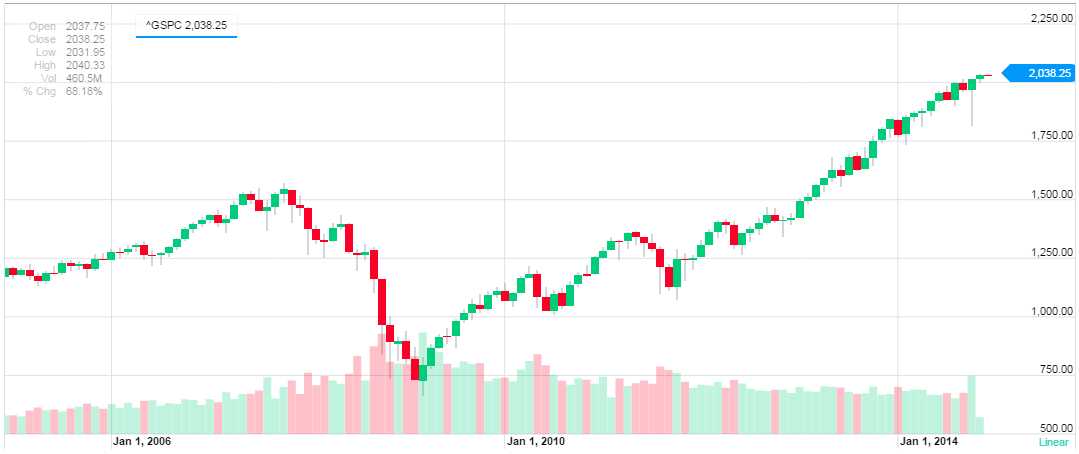Click the 500.00 price axis label

coord(1056,428)
